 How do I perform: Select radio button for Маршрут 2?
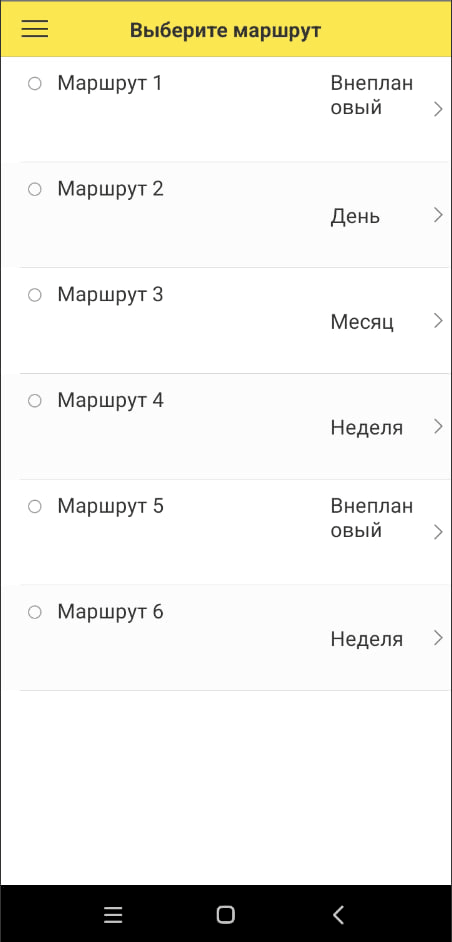point(35,189)
